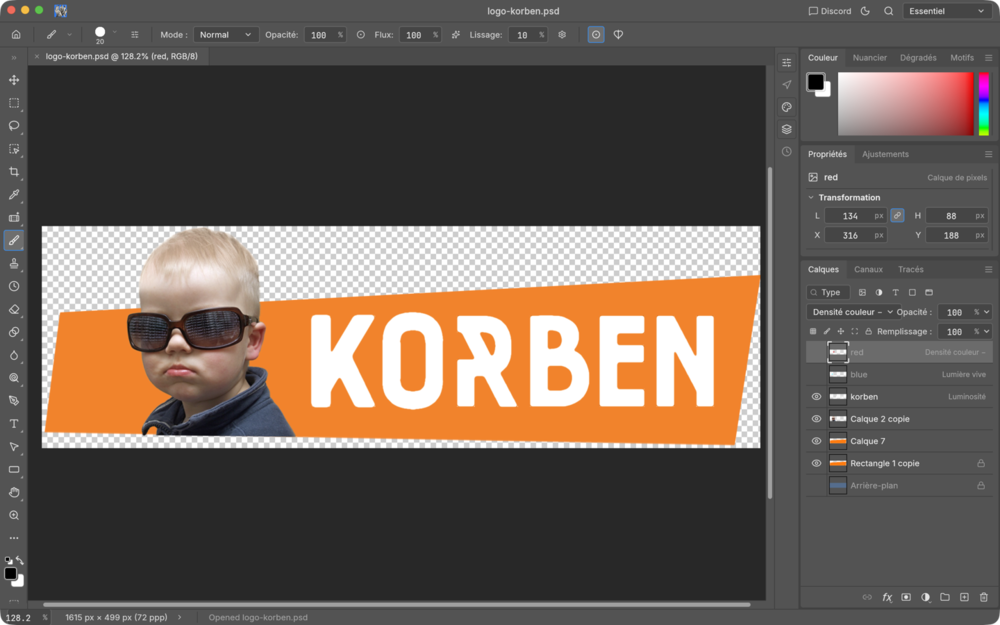The height and width of the screenshot is (625, 1000).
Task: Select the Zoom tool in toolbar
Action: 14,515
